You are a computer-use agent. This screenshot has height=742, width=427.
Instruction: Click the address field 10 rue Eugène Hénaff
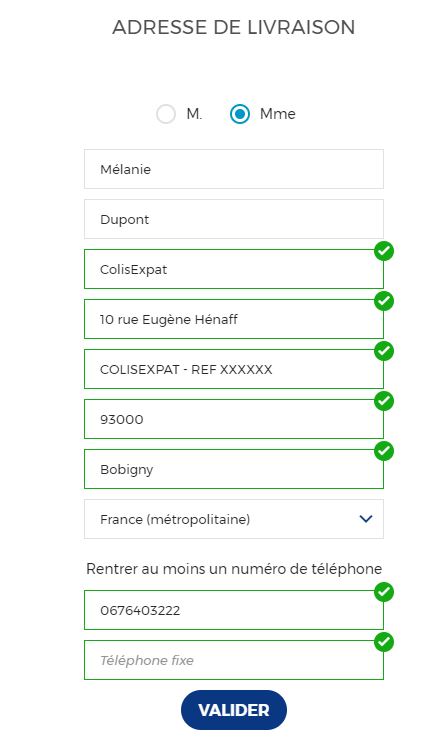tap(234, 319)
